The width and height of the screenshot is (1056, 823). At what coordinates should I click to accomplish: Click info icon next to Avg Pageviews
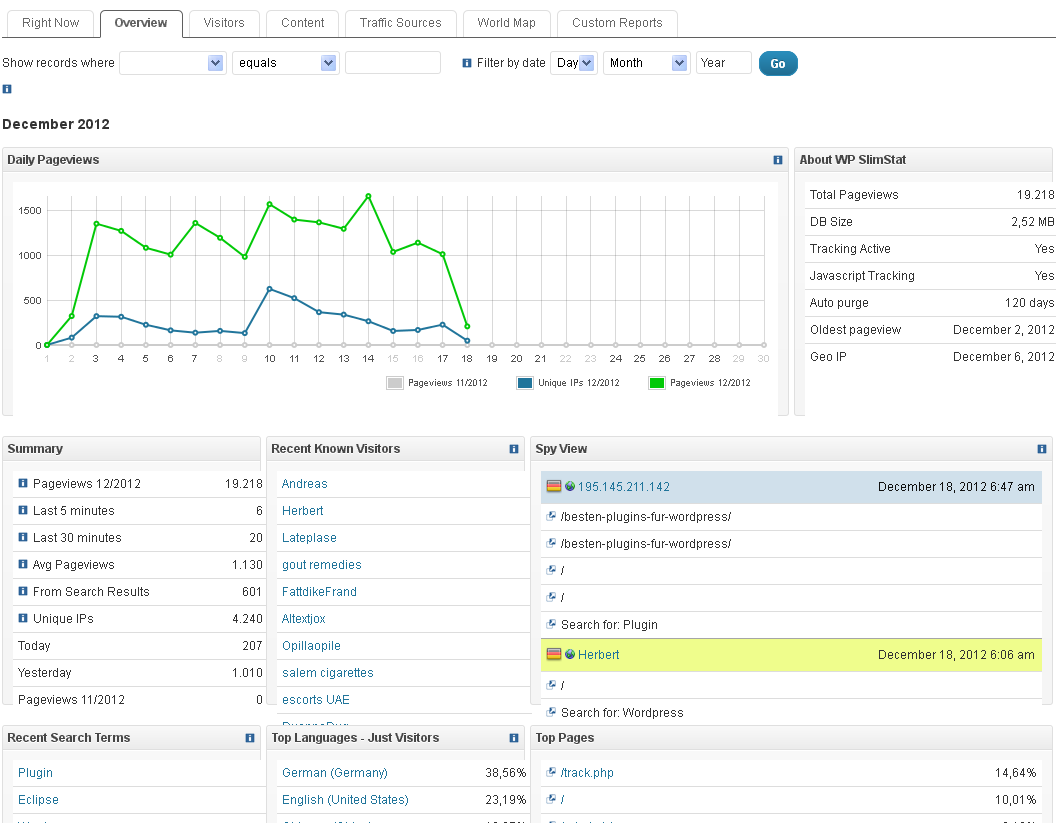click(x=23, y=564)
